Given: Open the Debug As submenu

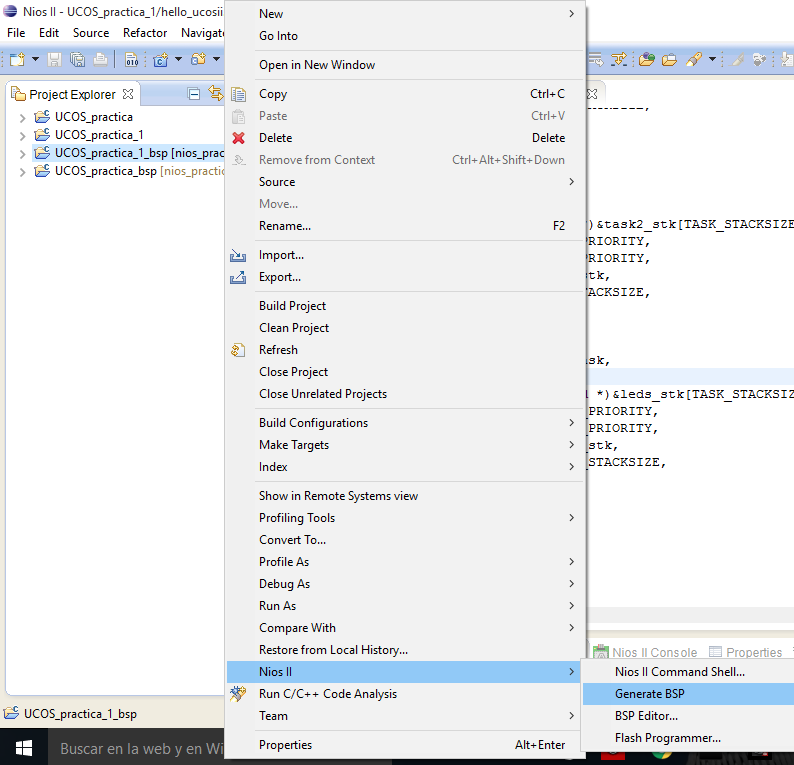Looking at the screenshot, I should click(405, 584).
